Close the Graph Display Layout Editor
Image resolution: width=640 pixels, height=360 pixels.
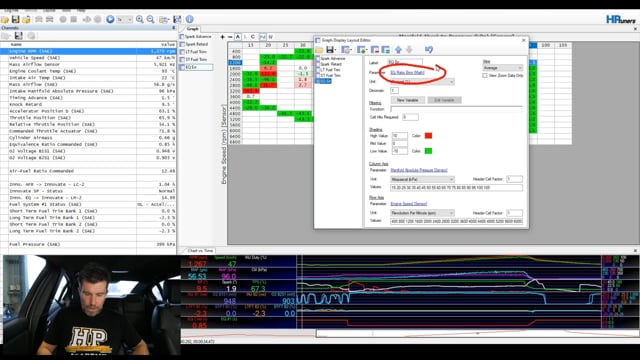click(524, 40)
